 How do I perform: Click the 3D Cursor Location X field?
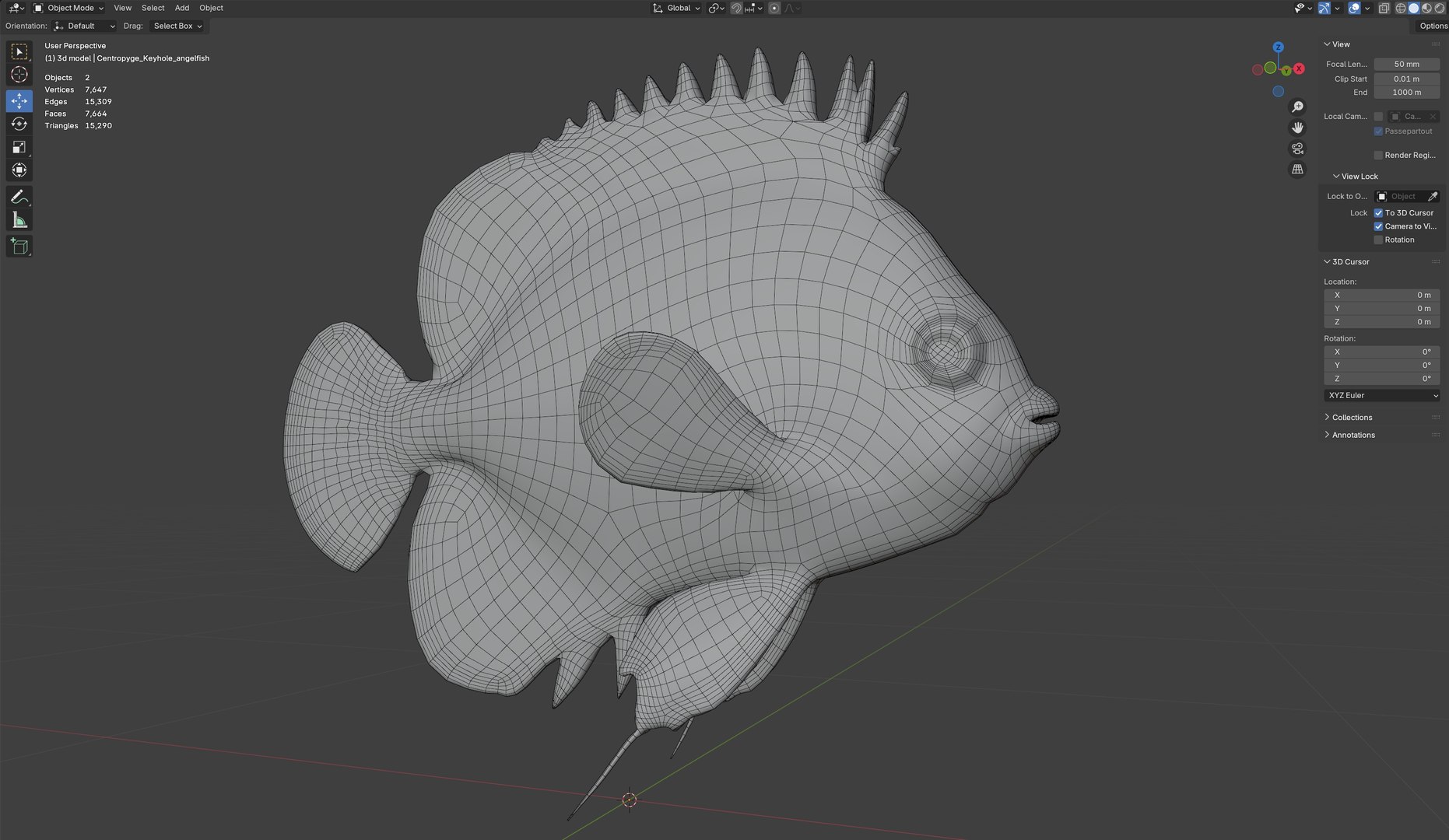click(1382, 296)
